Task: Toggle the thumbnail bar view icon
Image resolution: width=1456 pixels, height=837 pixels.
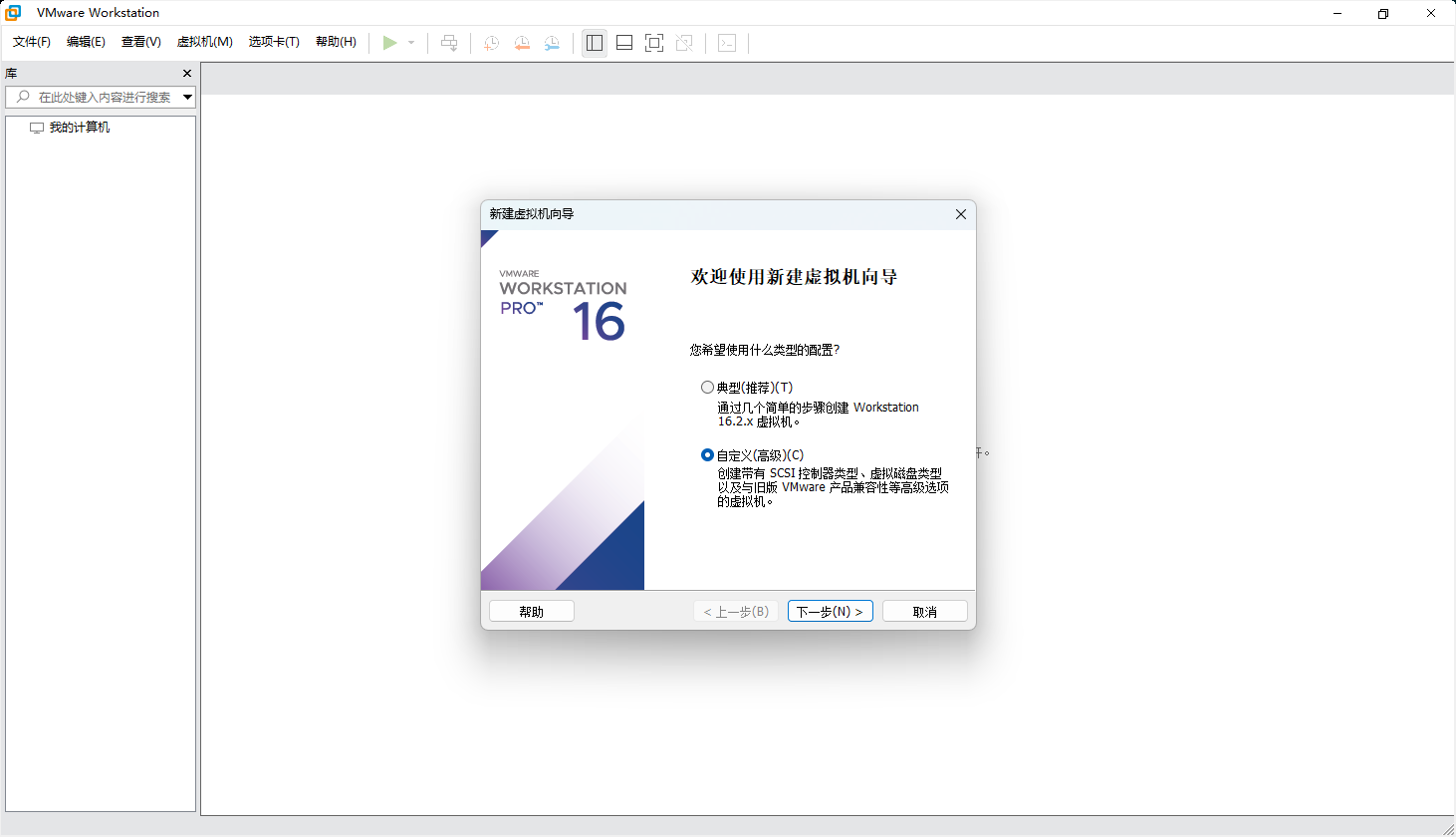Action: click(x=624, y=43)
